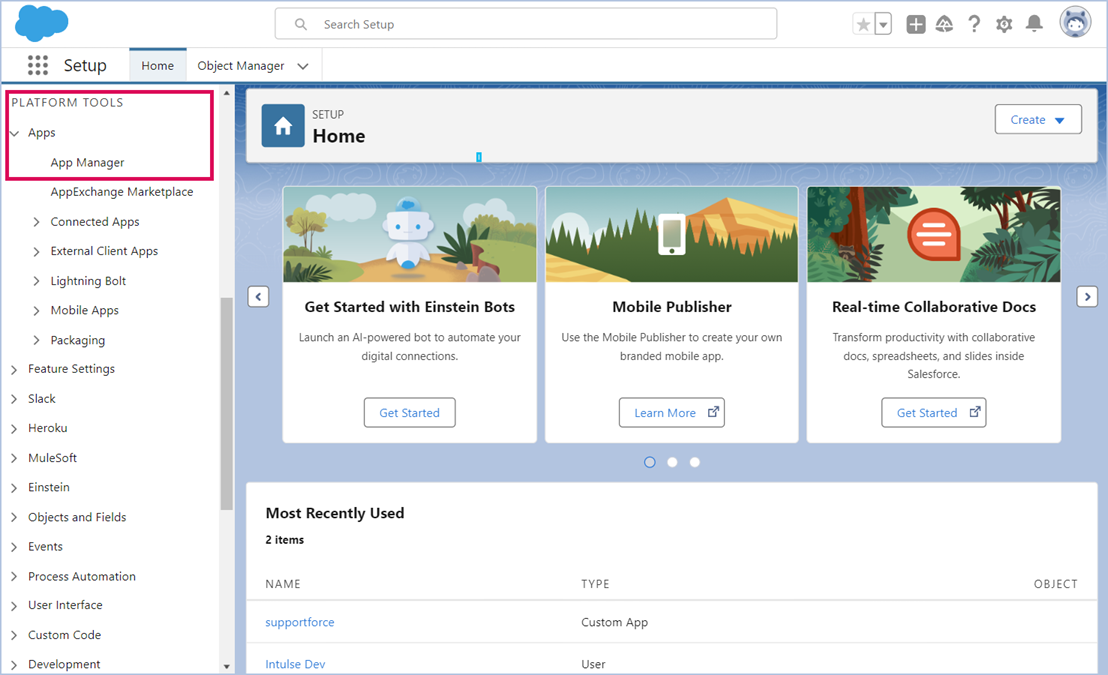Switch to the Home tab
The image size is (1108, 675).
click(158, 66)
